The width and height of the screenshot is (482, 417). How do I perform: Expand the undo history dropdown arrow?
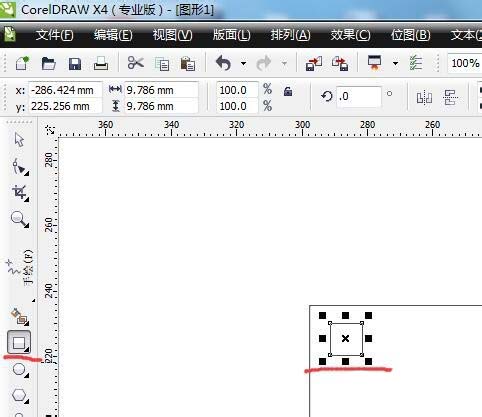(244, 63)
